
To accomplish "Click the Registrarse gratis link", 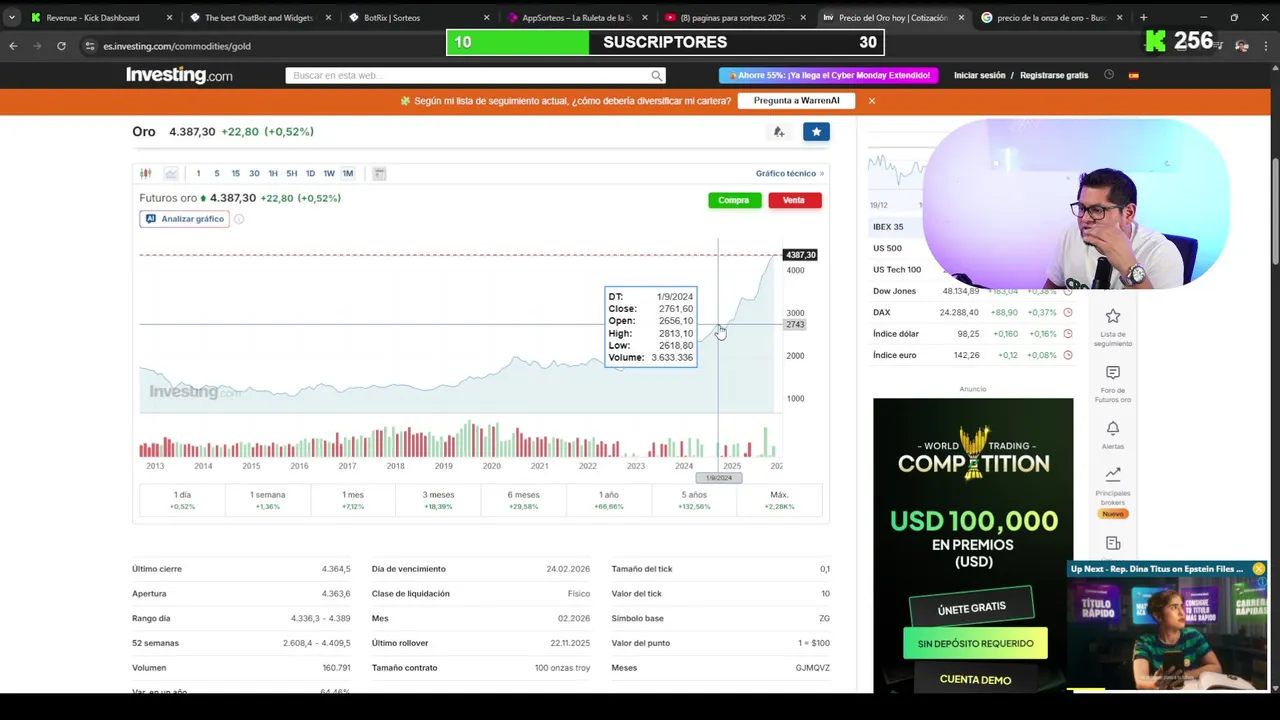I will (x=1054, y=75).
